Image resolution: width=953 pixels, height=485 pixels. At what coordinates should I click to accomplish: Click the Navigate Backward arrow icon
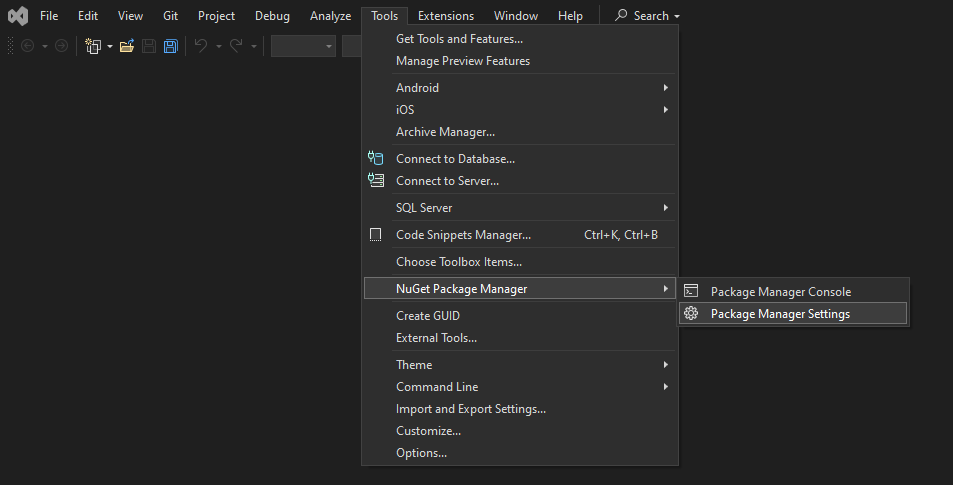pos(27,46)
